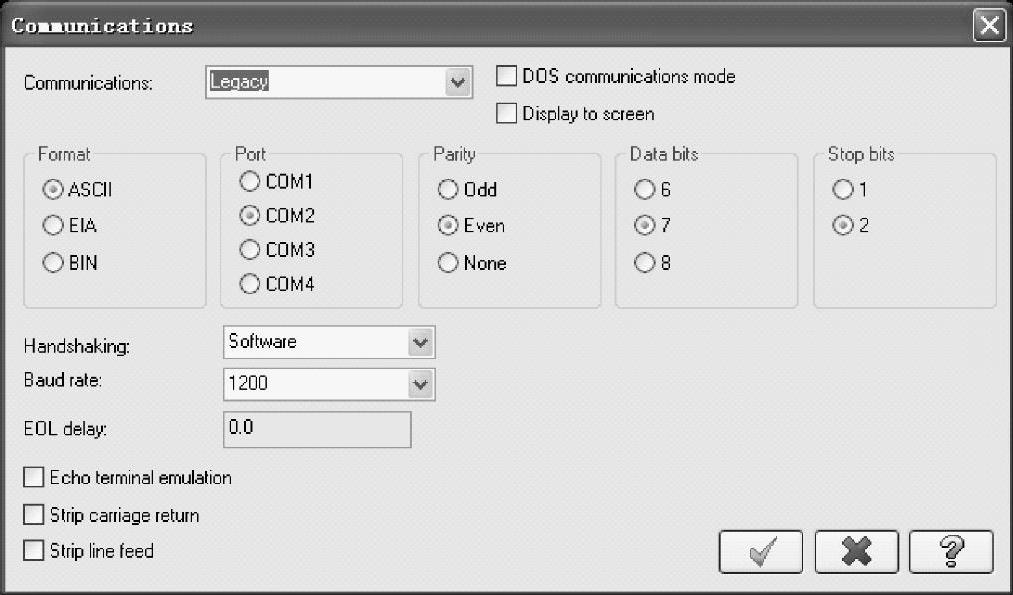Click the Parity group heading
This screenshot has height=595, width=1013.
(454, 154)
